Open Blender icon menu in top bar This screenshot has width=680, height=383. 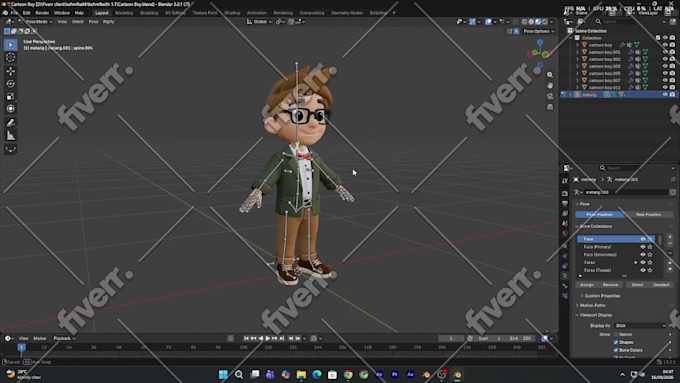coord(5,13)
